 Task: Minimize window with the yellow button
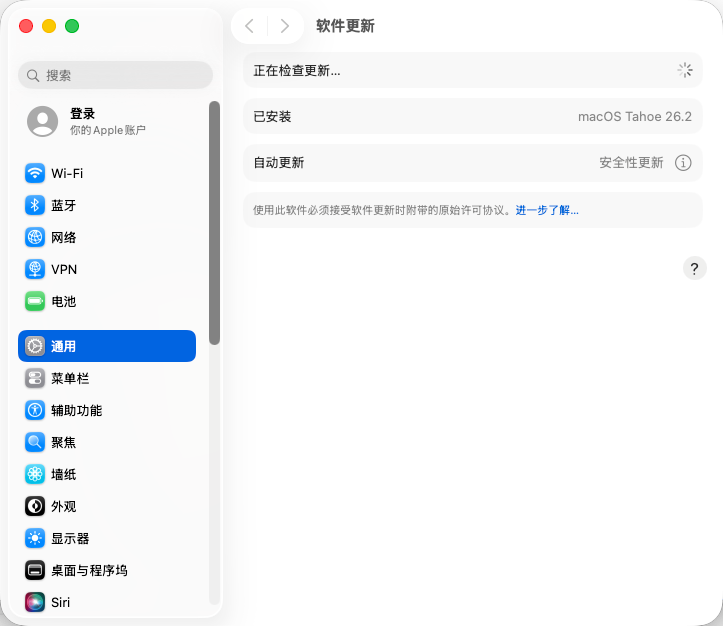[x=49, y=26]
